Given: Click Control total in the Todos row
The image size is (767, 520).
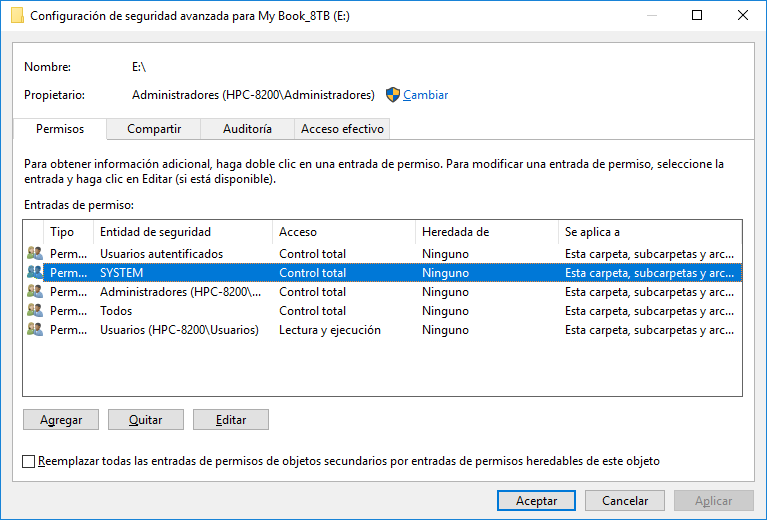Looking at the screenshot, I should [x=312, y=311].
